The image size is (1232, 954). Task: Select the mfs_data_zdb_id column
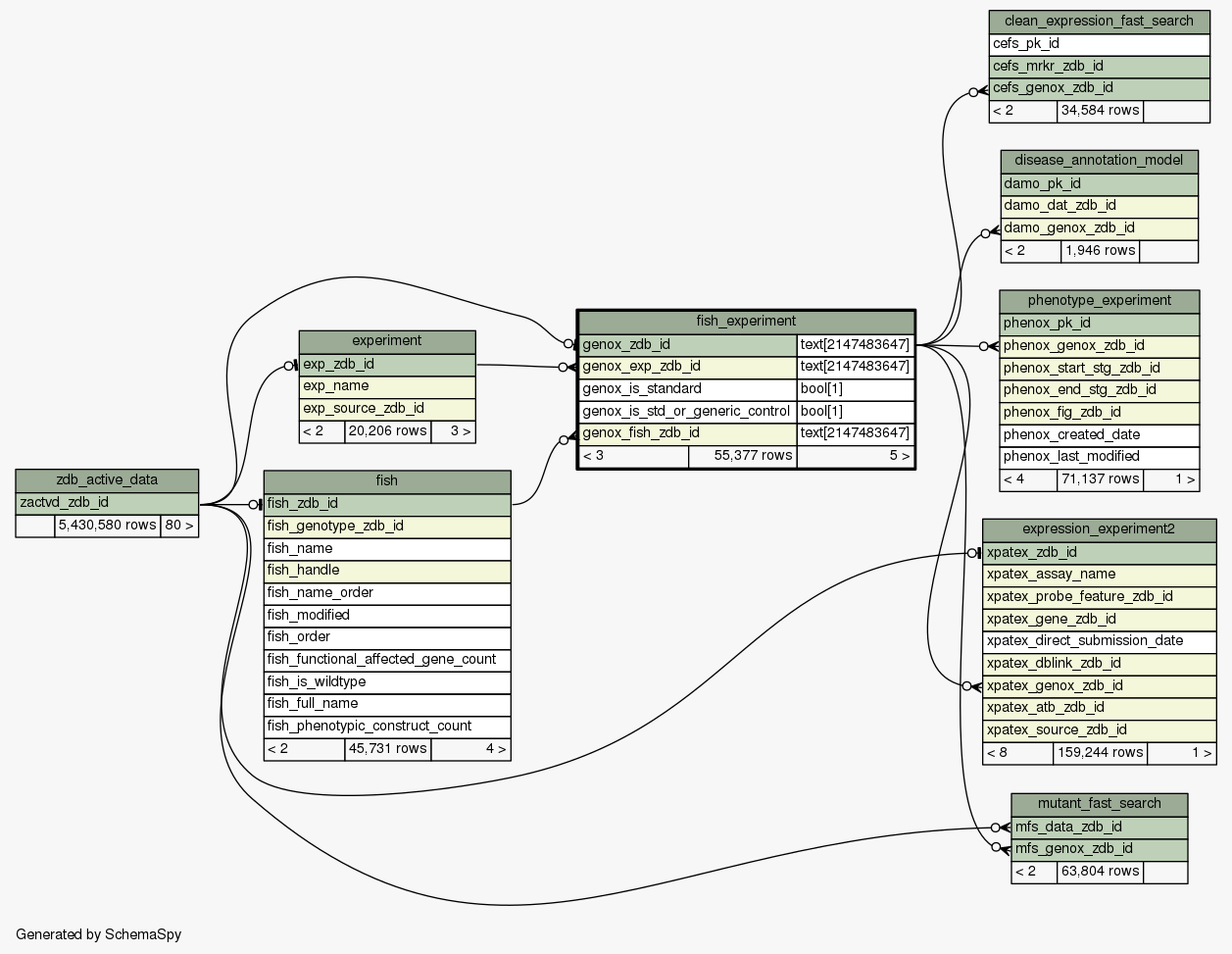tap(1099, 827)
